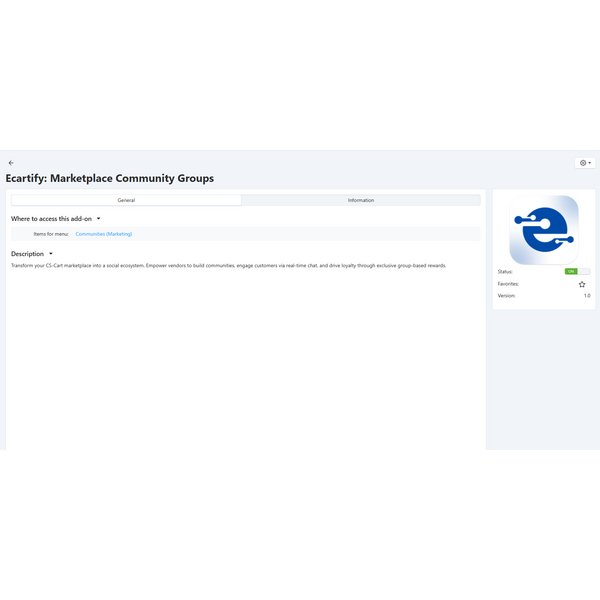Image resolution: width=600 pixels, height=600 pixels.
Task: Click the 'Items for menu' label
Action: (x=51, y=234)
